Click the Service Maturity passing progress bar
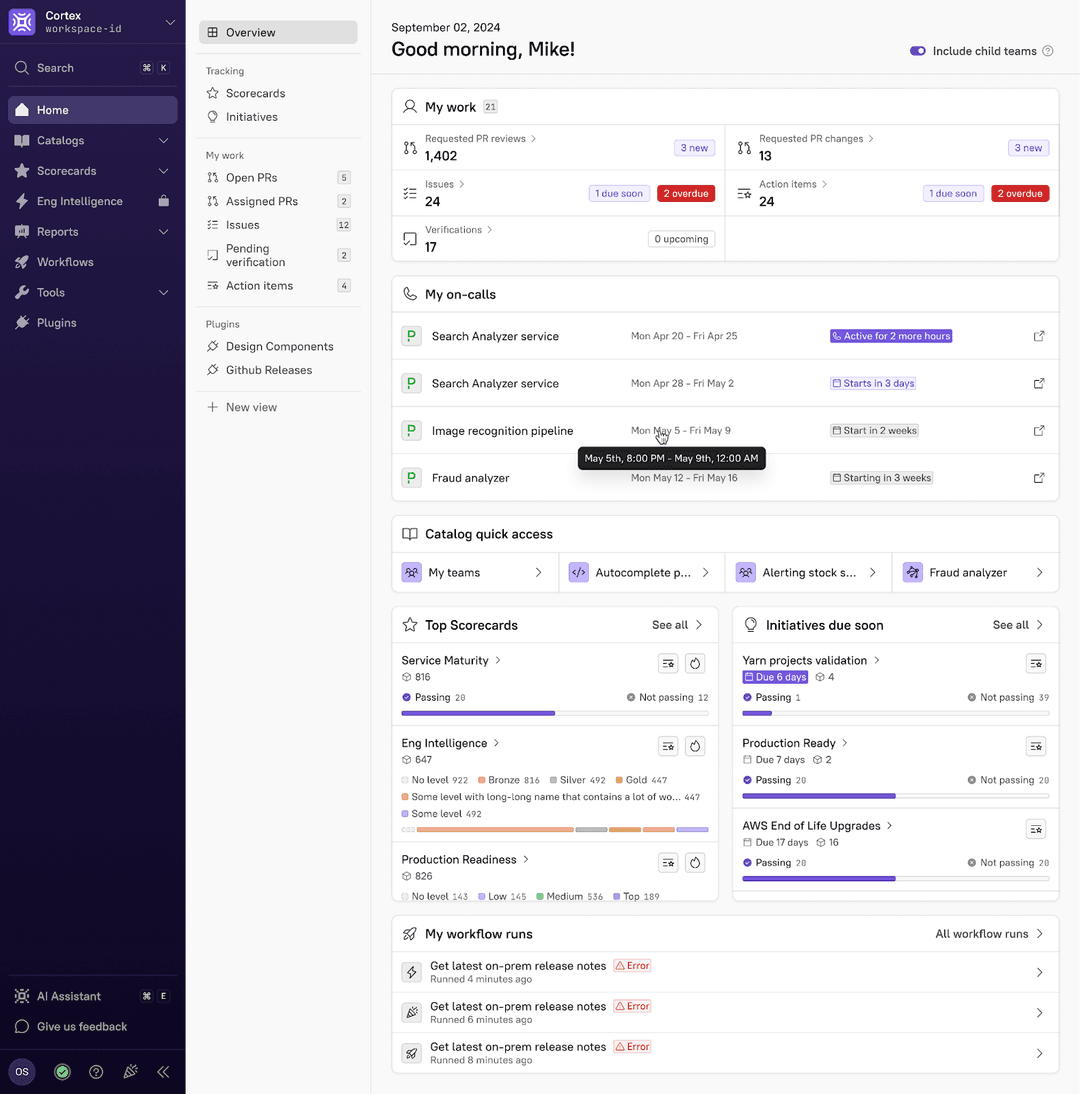 478,713
